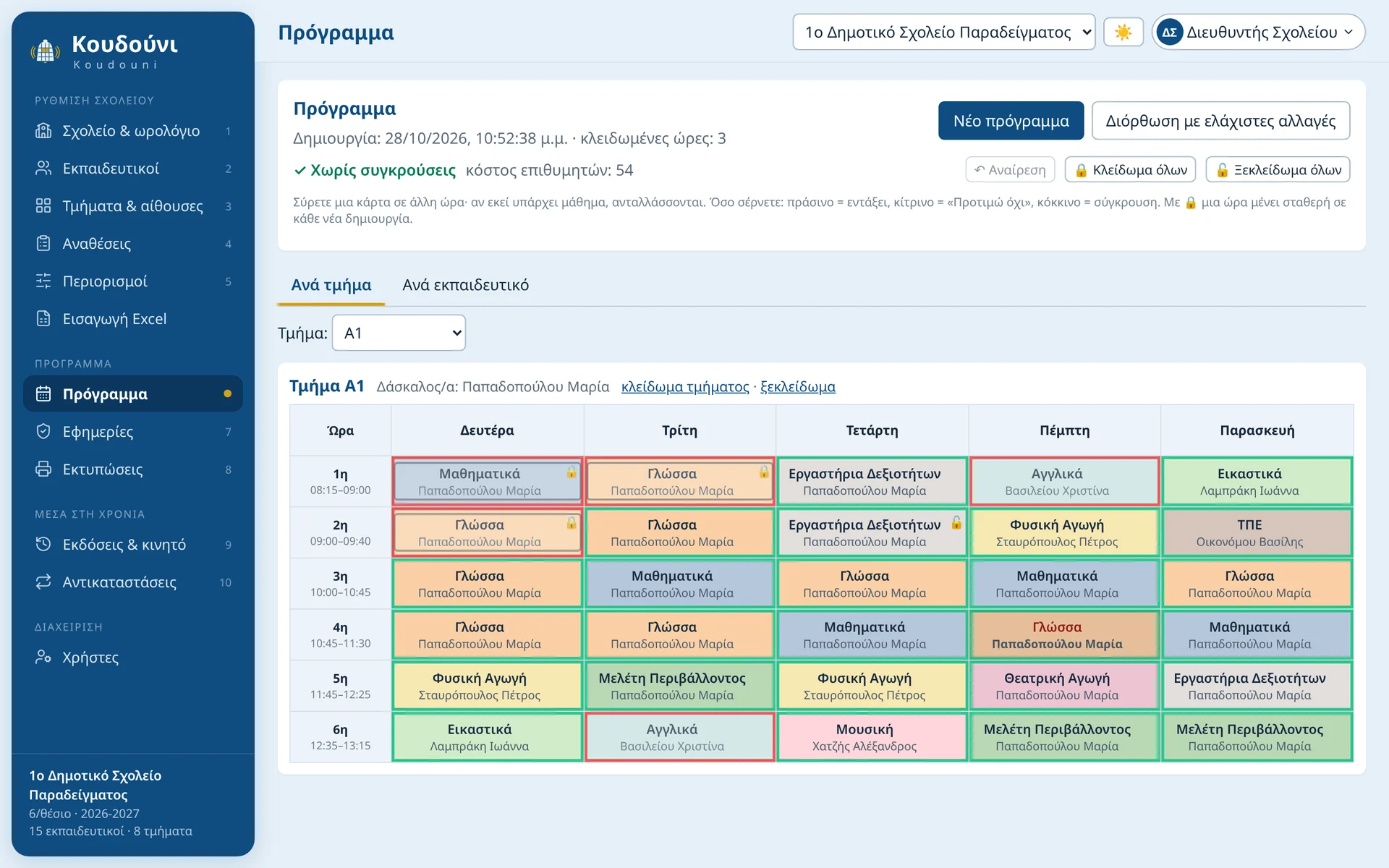This screenshot has width=1389, height=868.
Task: Go to Εφημερίες menu item
Action: coord(133,432)
